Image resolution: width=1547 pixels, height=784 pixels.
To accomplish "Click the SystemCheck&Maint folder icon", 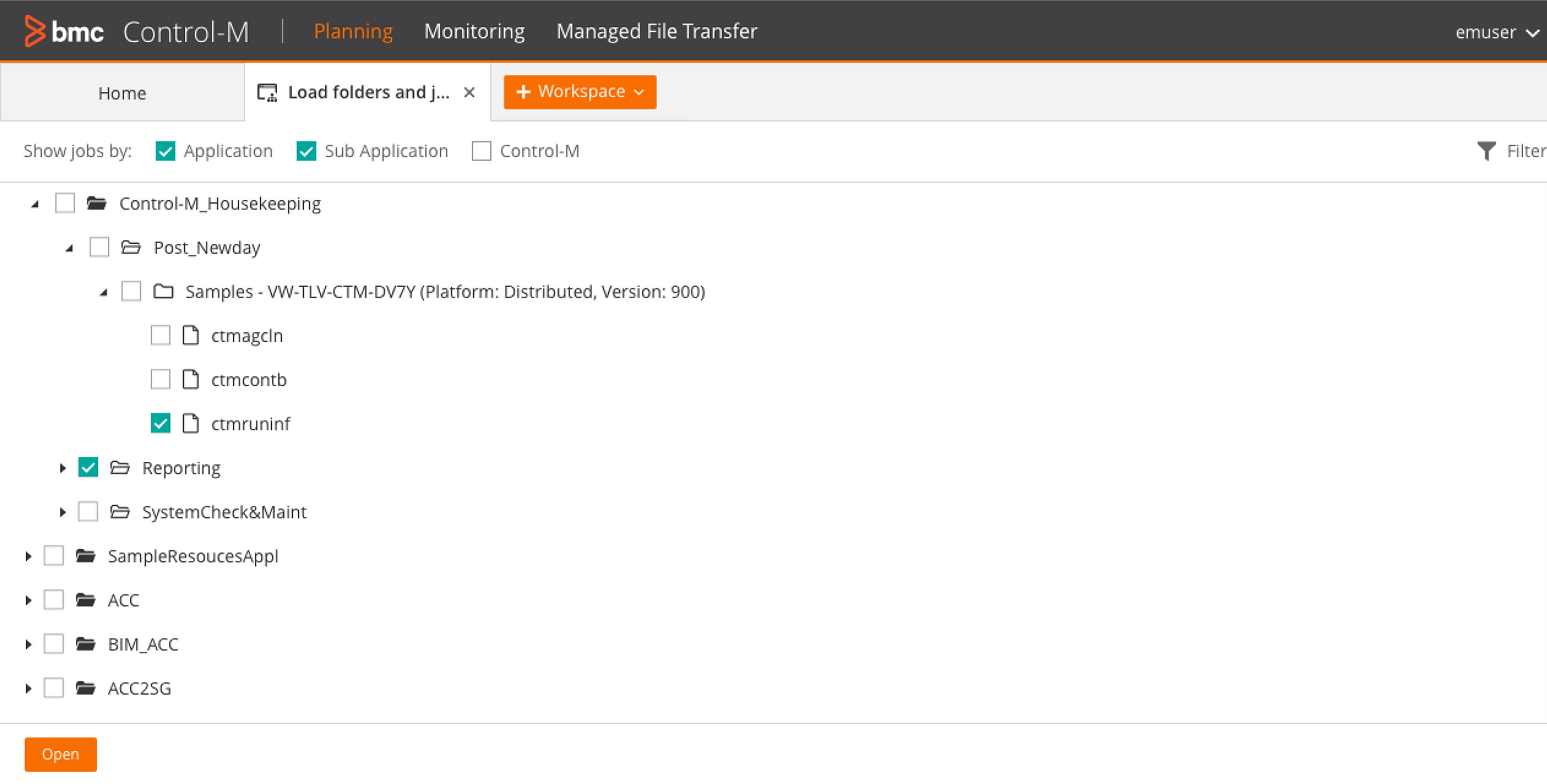I will [120, 511].
